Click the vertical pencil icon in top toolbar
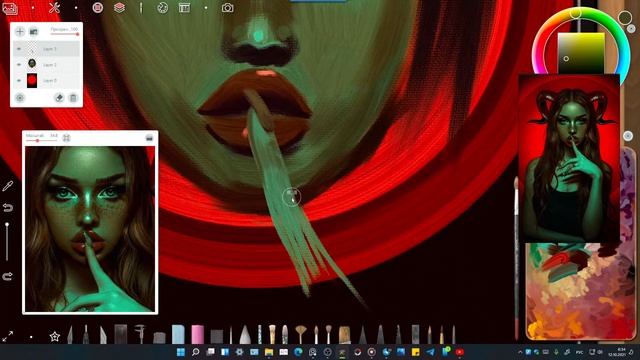Screen dimensions: 640x360 [x=141, y=7]
